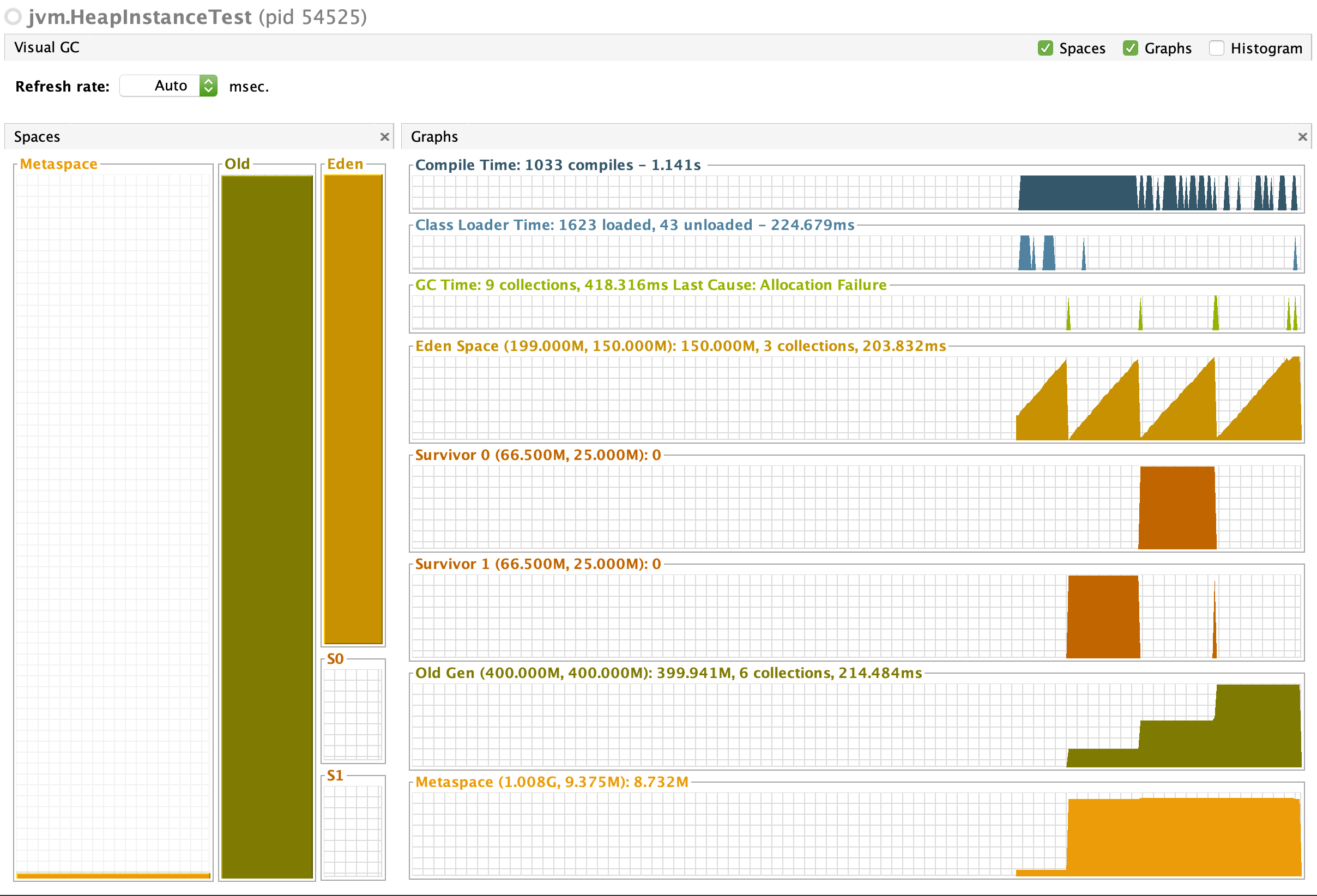Close the Graphs panel
Viewport: 1317px width, 896px height.
click(x=1302, y=137)
